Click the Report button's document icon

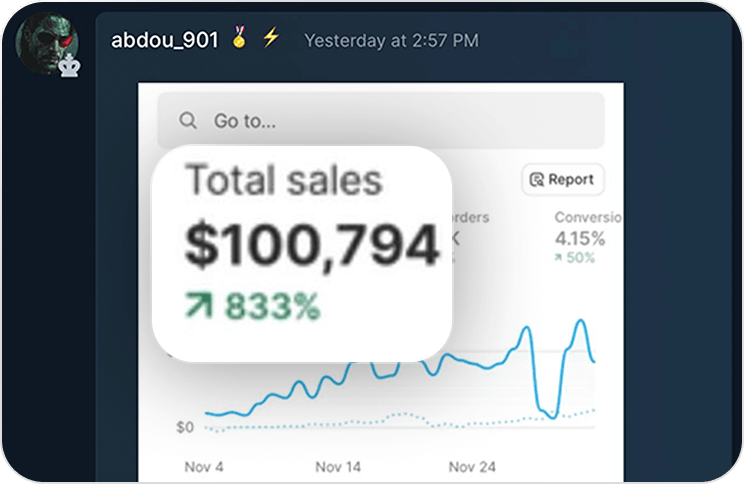coord(537,180)
